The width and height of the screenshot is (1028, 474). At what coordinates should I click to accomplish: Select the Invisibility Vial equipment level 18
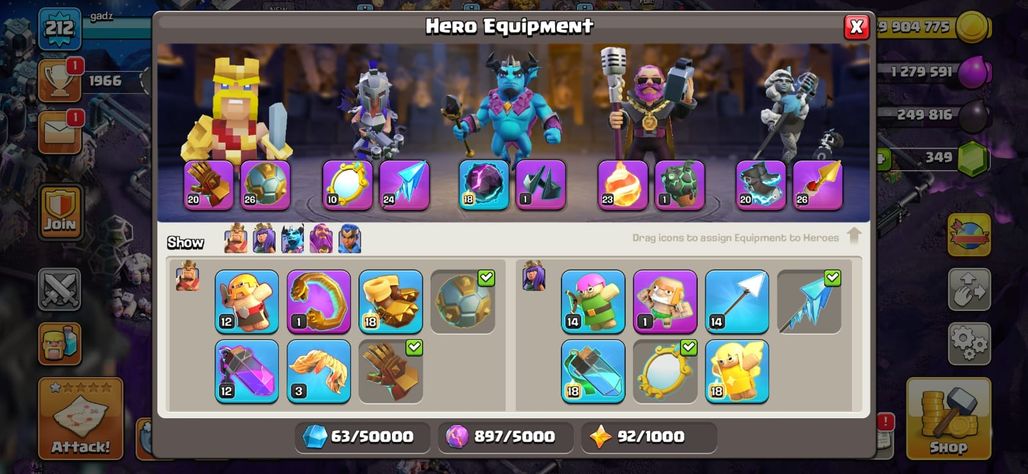point(593,371)
